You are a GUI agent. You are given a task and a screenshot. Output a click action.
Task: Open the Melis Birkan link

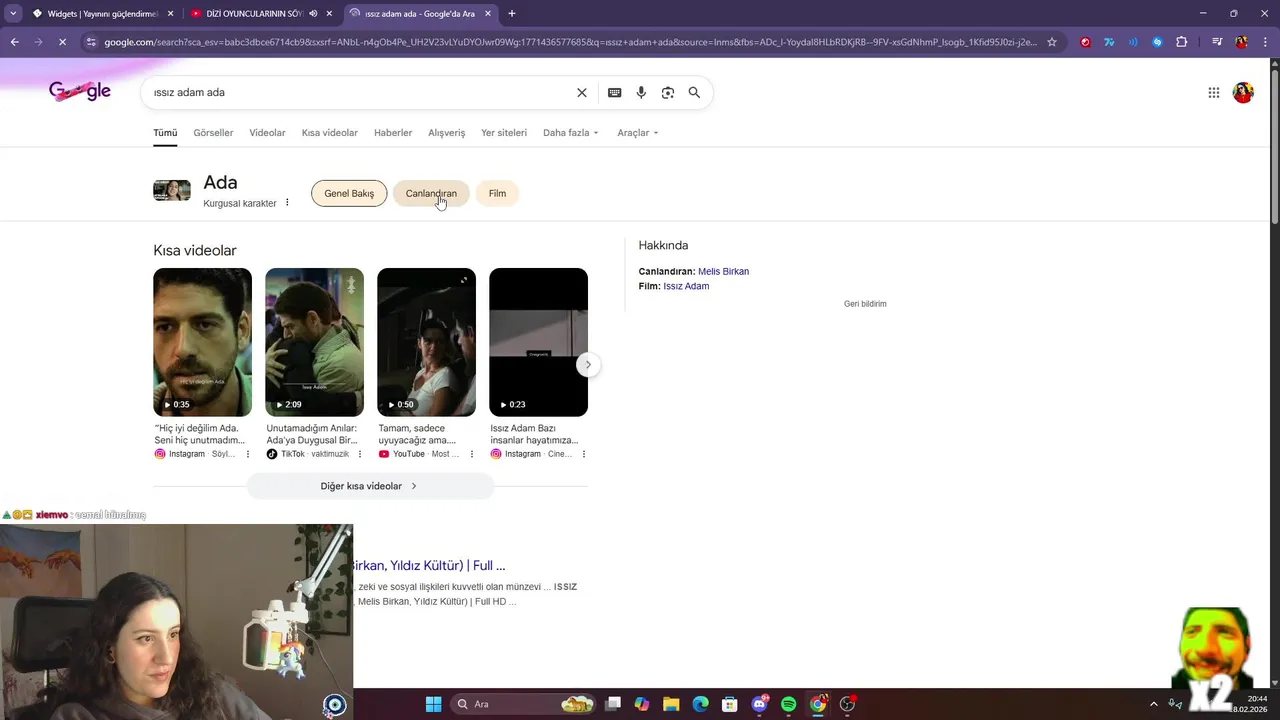pos(723,271)
